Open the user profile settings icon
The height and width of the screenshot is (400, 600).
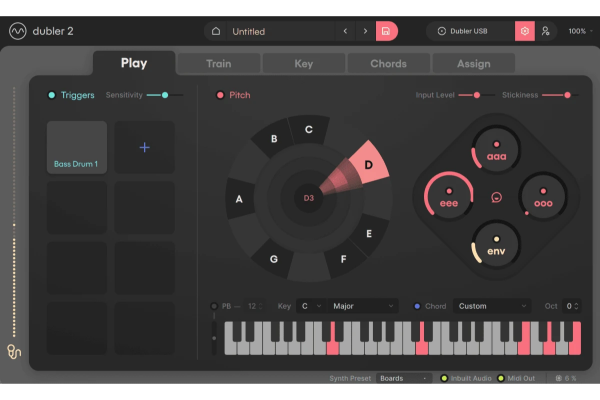(546, 31)
